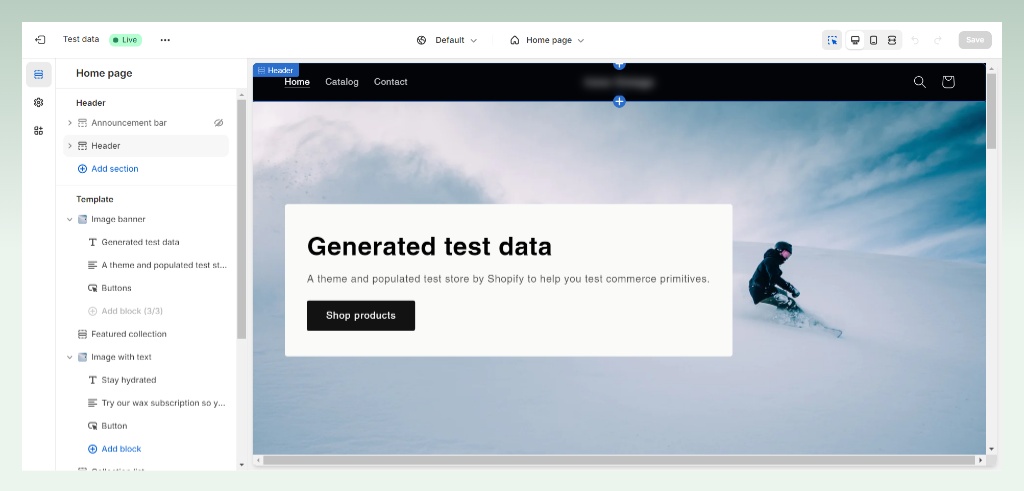Click the sidebar scroll up arrow

tap(241, 95)
